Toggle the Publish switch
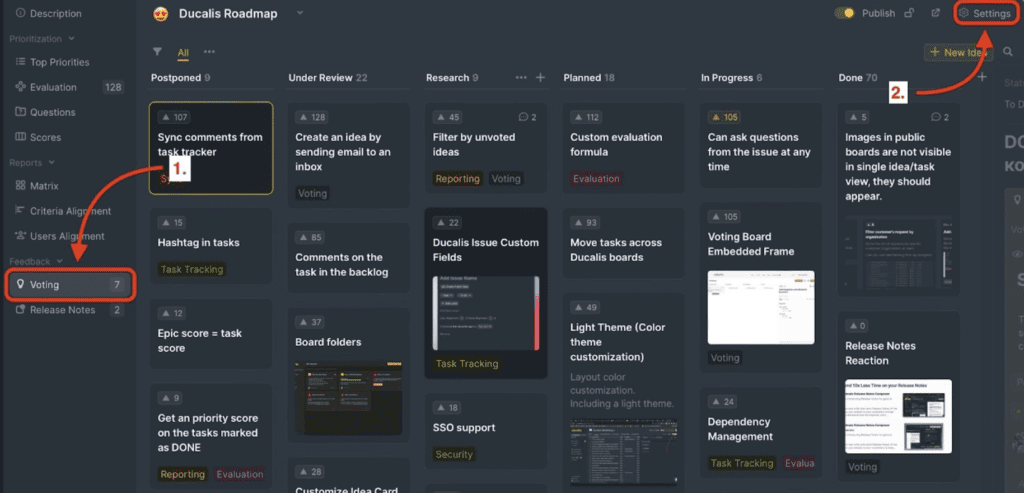The height and width of the screenshot is (493, 1024). [844, 13]
